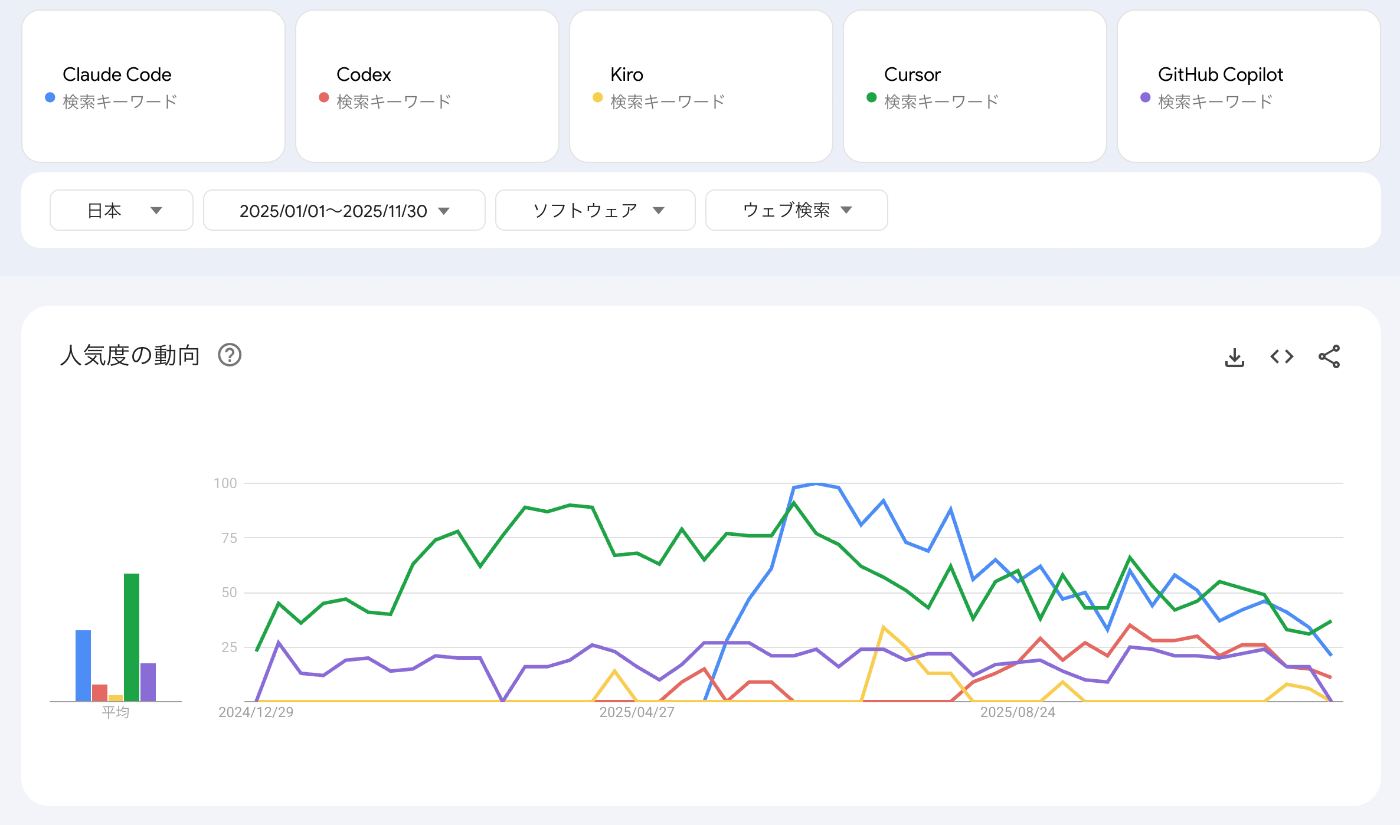This screenshot has height=825, width=1400.
Task: Select the Kiro comparison card
Action: [700, 86]
